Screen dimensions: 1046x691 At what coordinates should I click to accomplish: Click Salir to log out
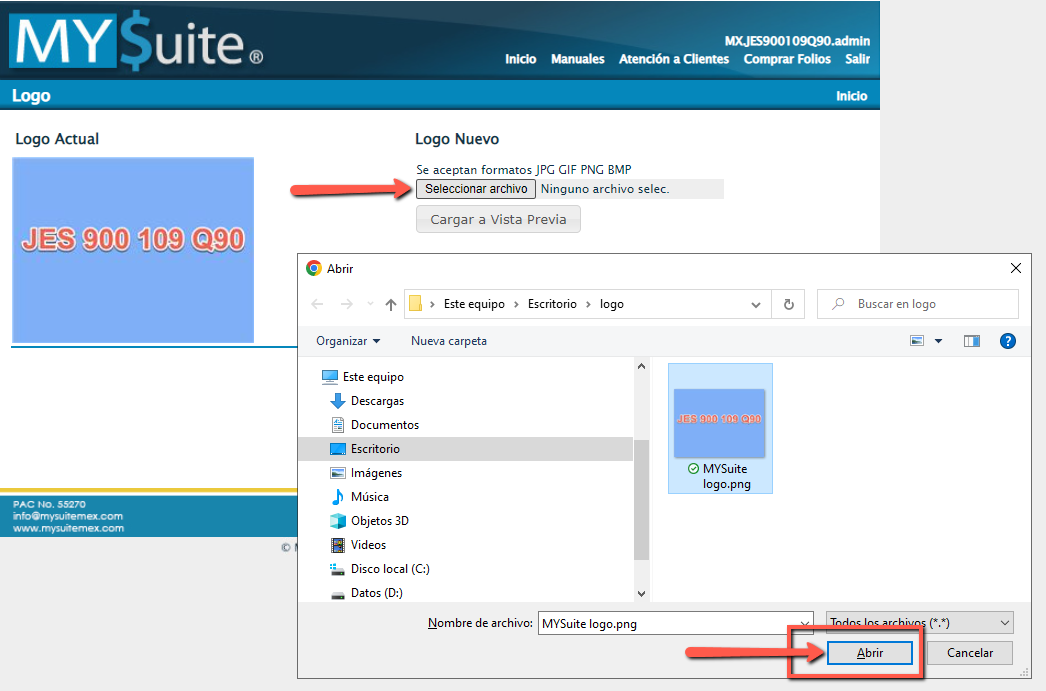(x=857, y=59)
